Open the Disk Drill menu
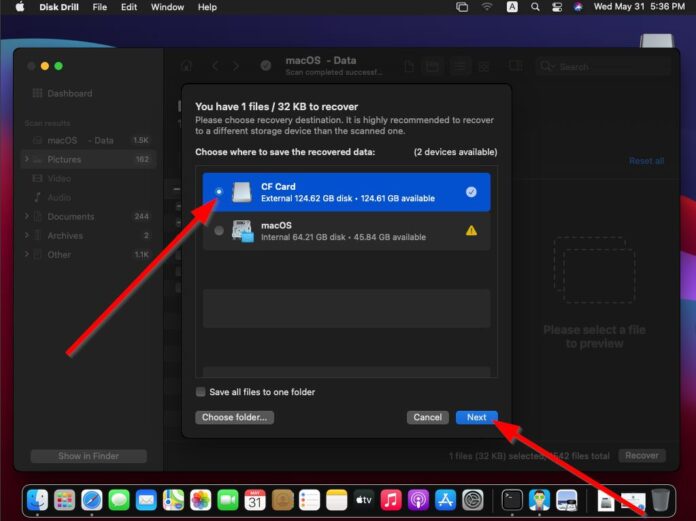This screenshot has width=696, height=521. point(59,7)
